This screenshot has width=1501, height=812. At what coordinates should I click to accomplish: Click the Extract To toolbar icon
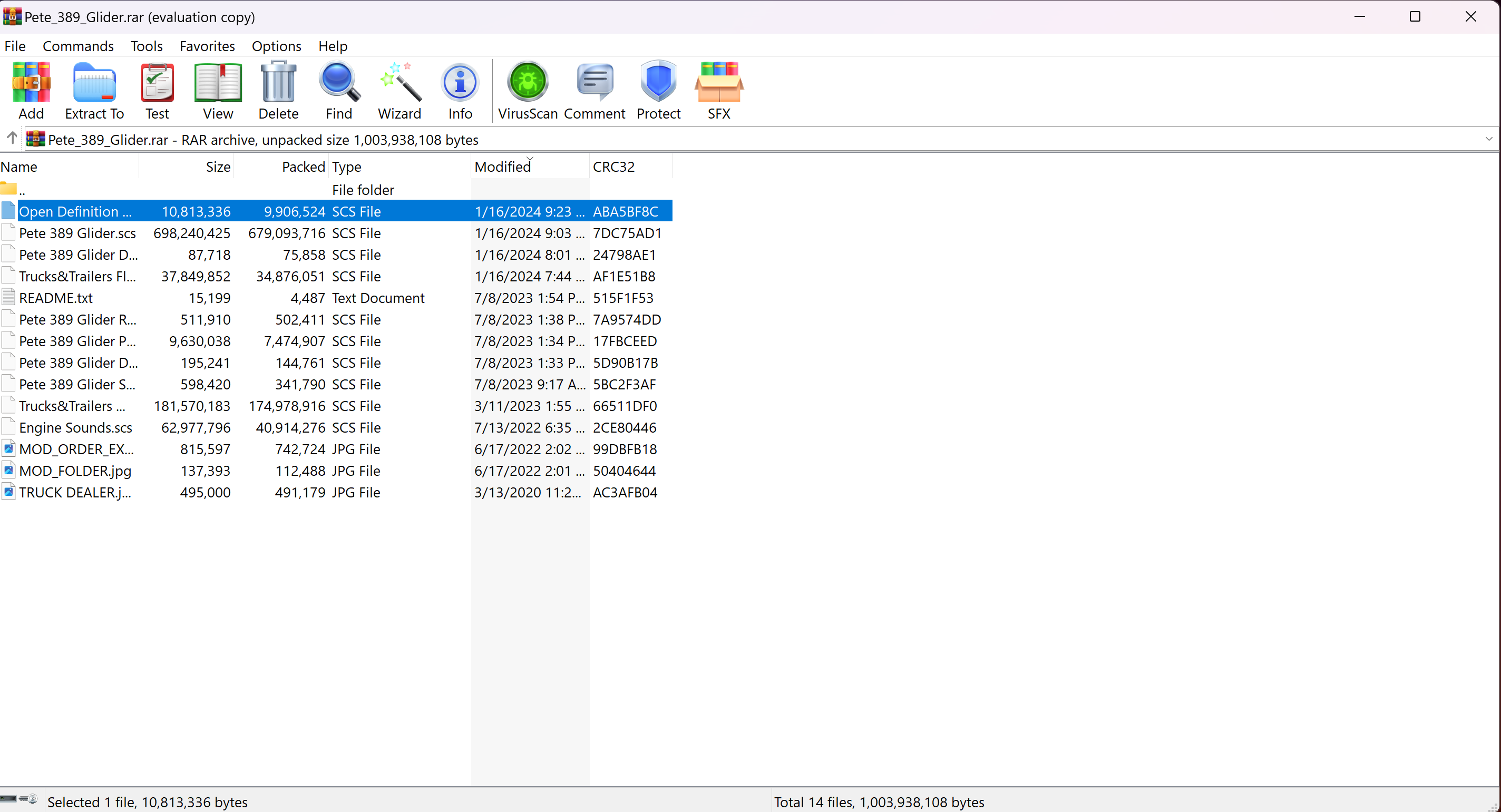click(x=94, y=90)
